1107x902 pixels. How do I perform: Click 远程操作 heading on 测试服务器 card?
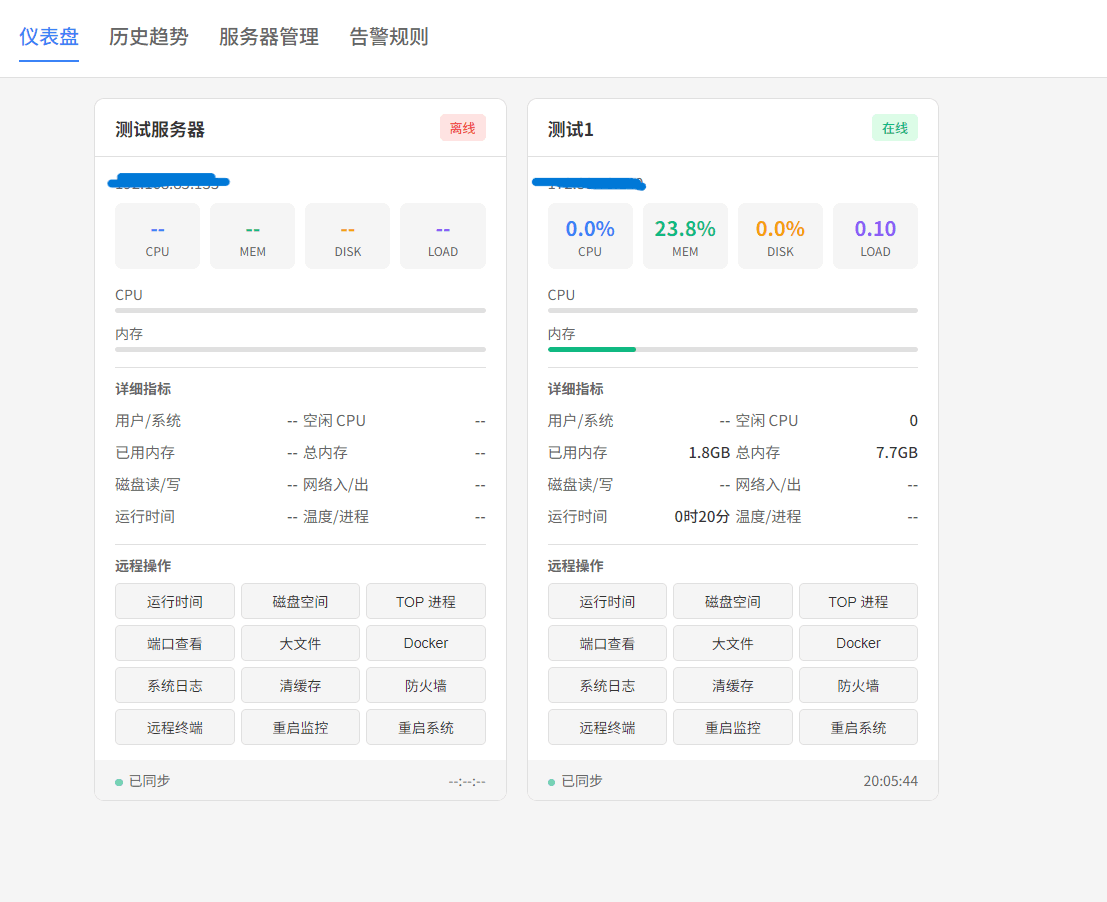[x=143, y=566]
